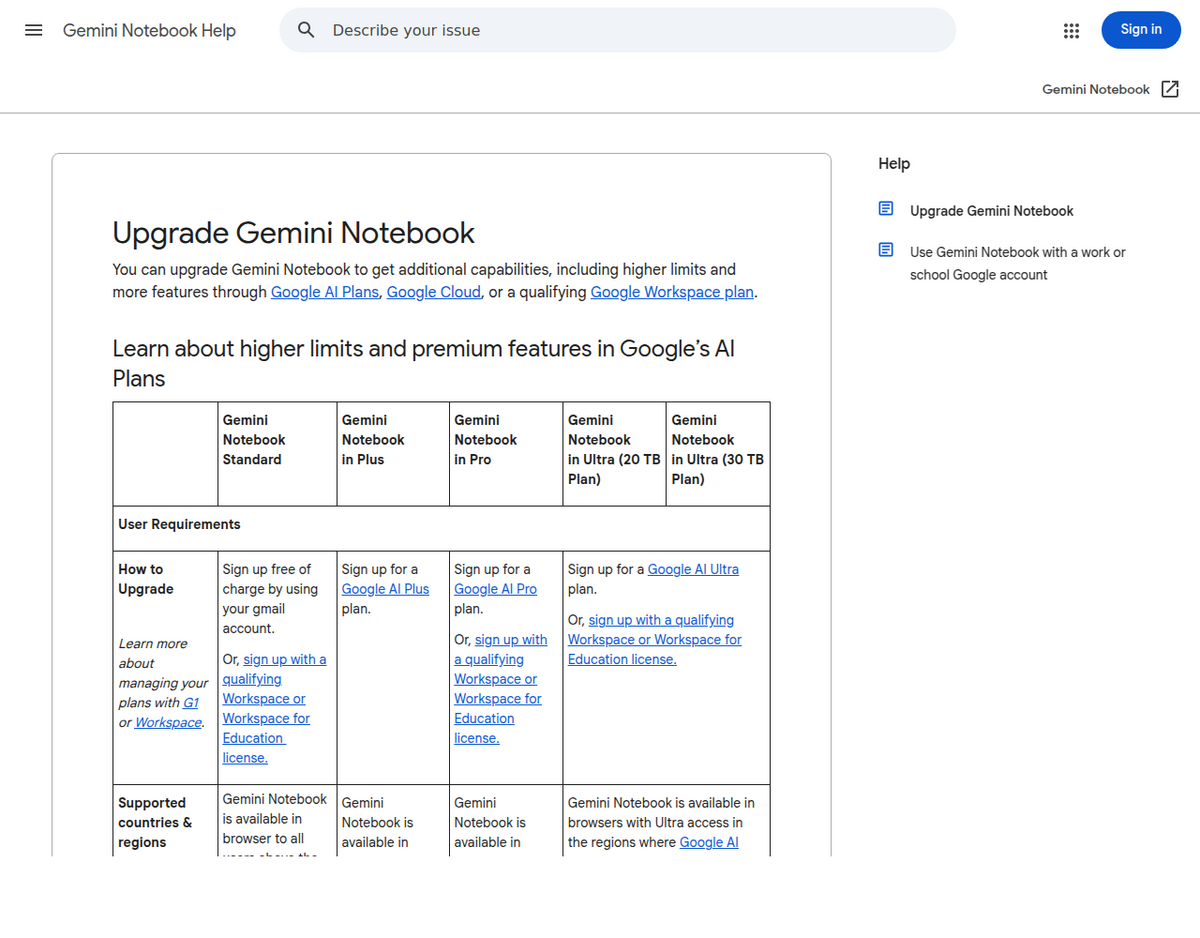
Task: Click the Sign in button
Action: [x=1141, y=30]
